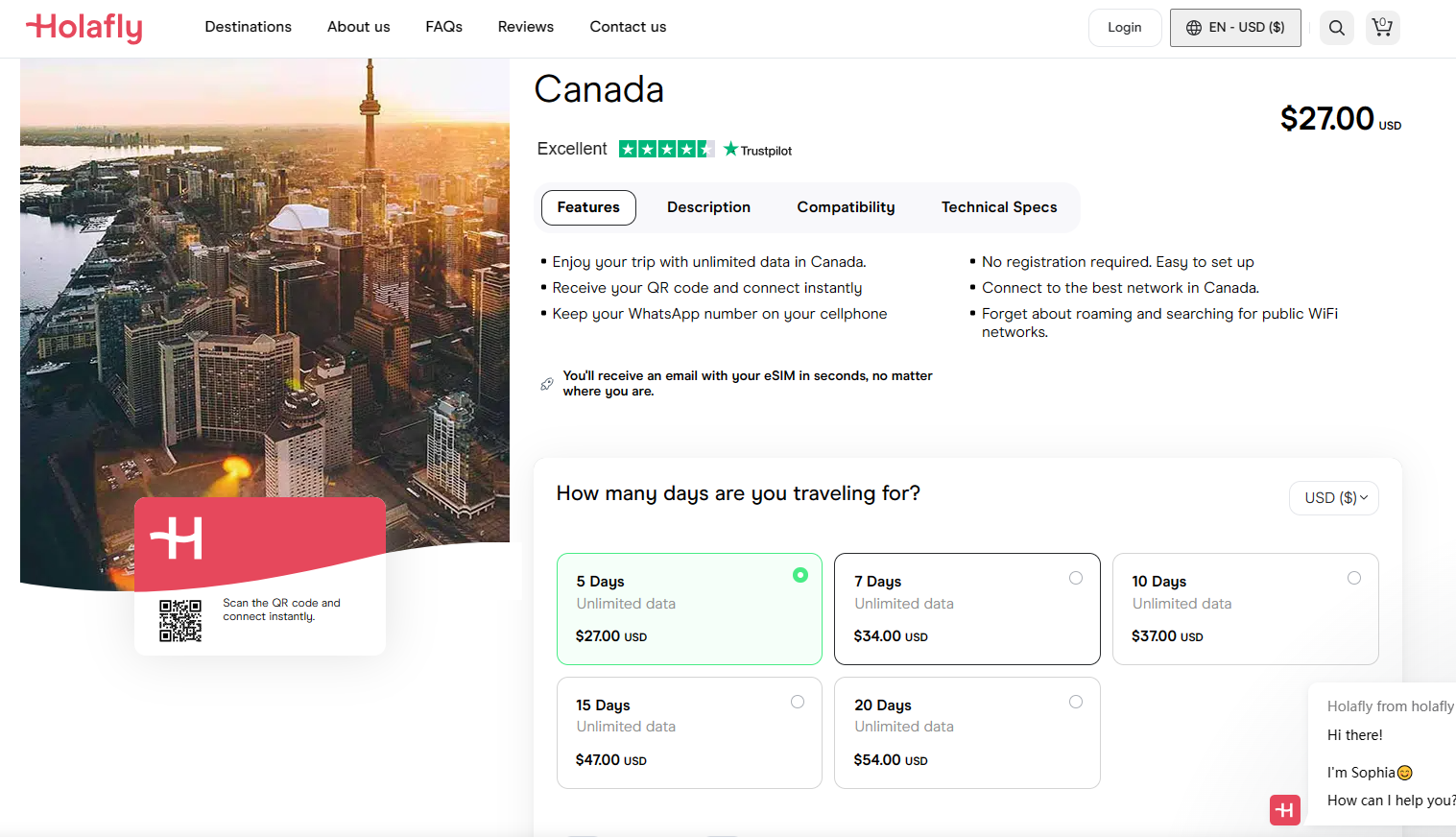The height and width of the screenshot is (837, 1456).
Task: Switch to the Technical Specs tab
Action: tap(999, 207)
